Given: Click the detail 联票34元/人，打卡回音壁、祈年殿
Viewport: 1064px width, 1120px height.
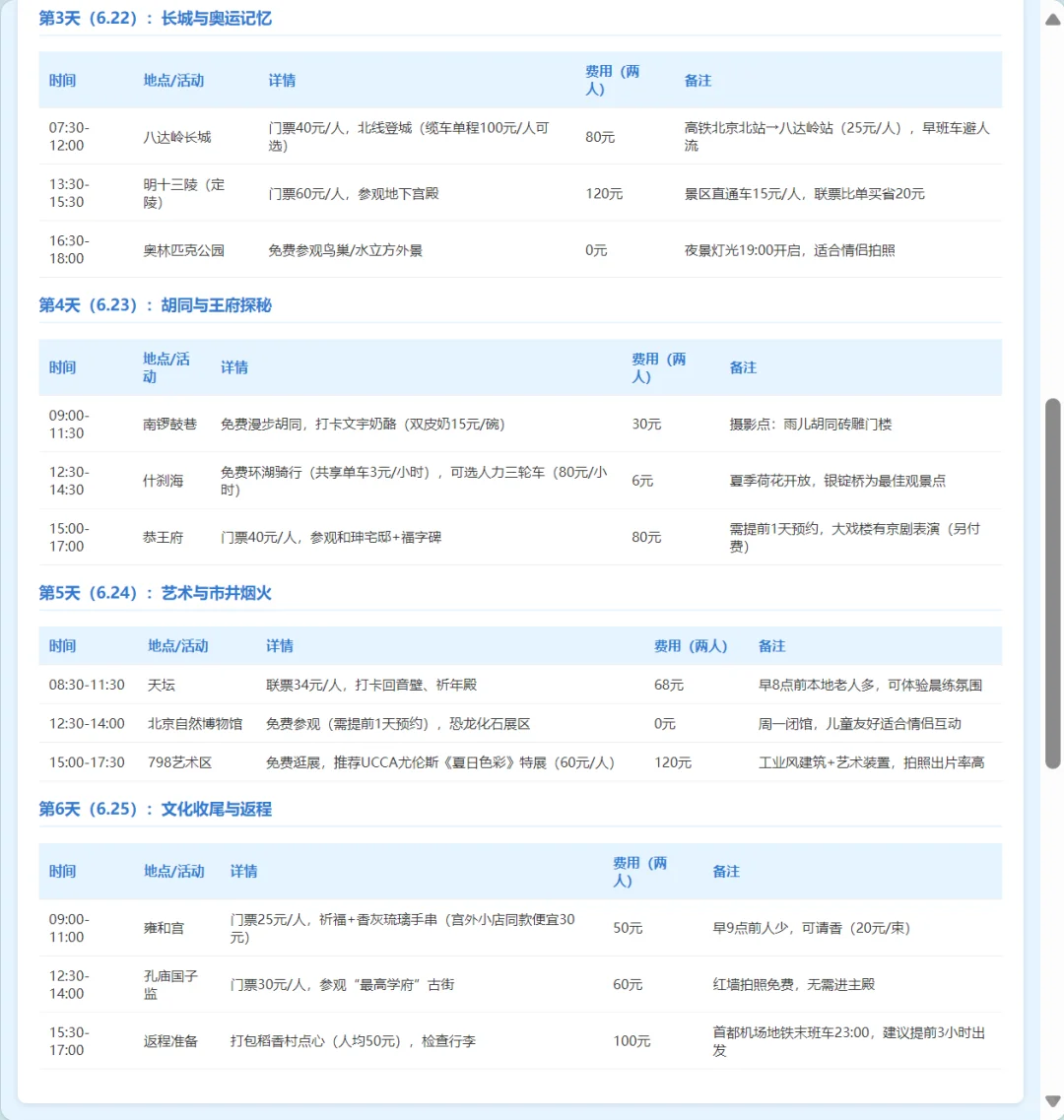Looking at the screenshot, I should pyautogui.click(x=370, y=685).
